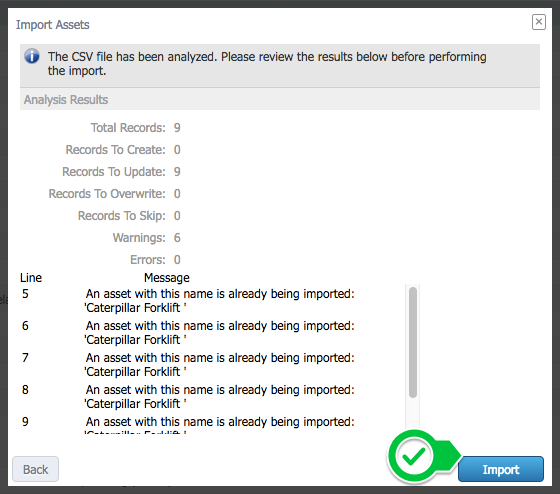Select the warning message for line 5
Viewport: 560px width, 494px height.
[x=220, y=301]
